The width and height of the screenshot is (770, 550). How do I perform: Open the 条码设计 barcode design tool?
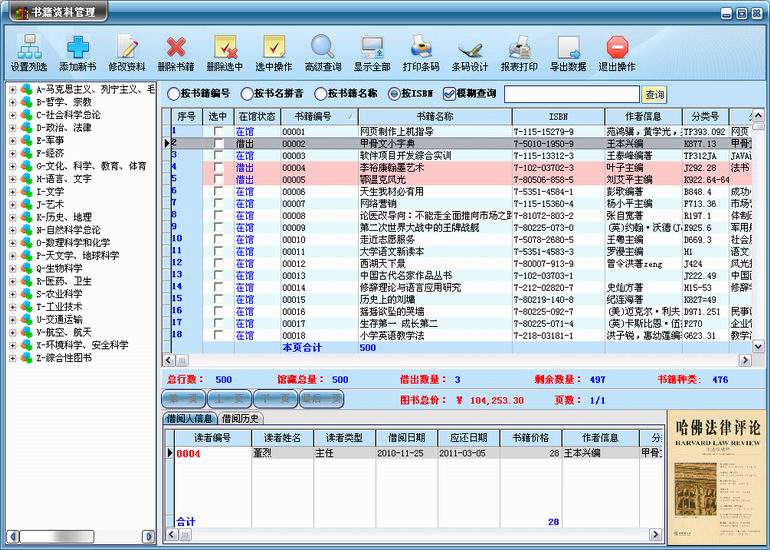pos(470,47)
